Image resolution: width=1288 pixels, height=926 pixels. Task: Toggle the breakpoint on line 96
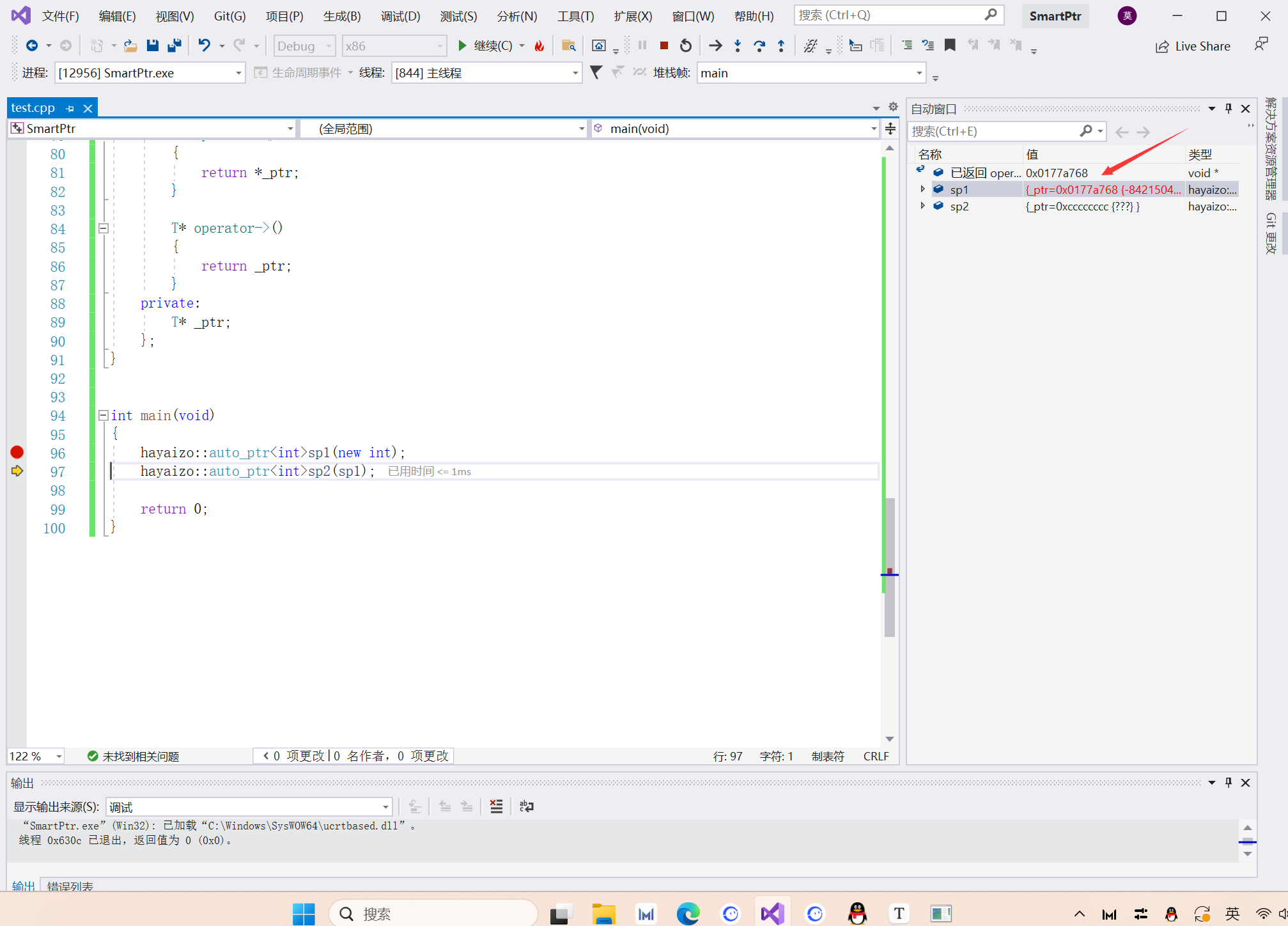(x=17, y=453)
